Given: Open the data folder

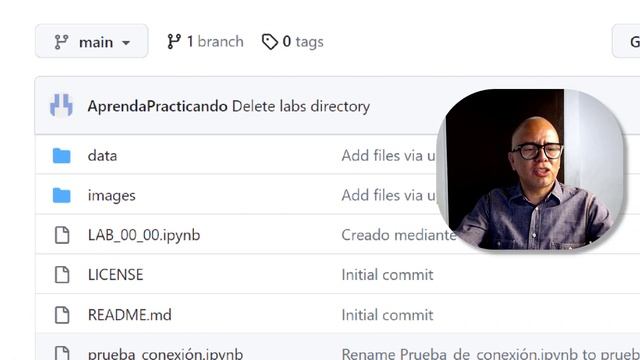Looking at the screenshot, I should click(102, 156).
